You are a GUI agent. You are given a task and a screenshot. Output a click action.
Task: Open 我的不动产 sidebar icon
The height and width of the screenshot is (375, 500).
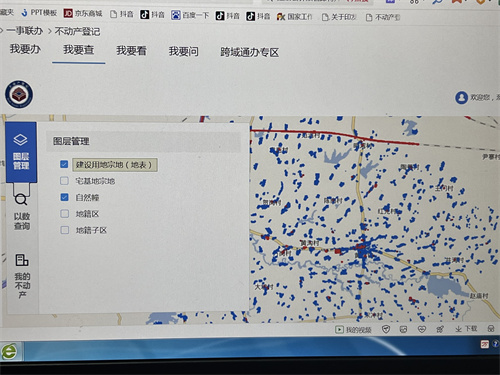(x=22, y=276)
